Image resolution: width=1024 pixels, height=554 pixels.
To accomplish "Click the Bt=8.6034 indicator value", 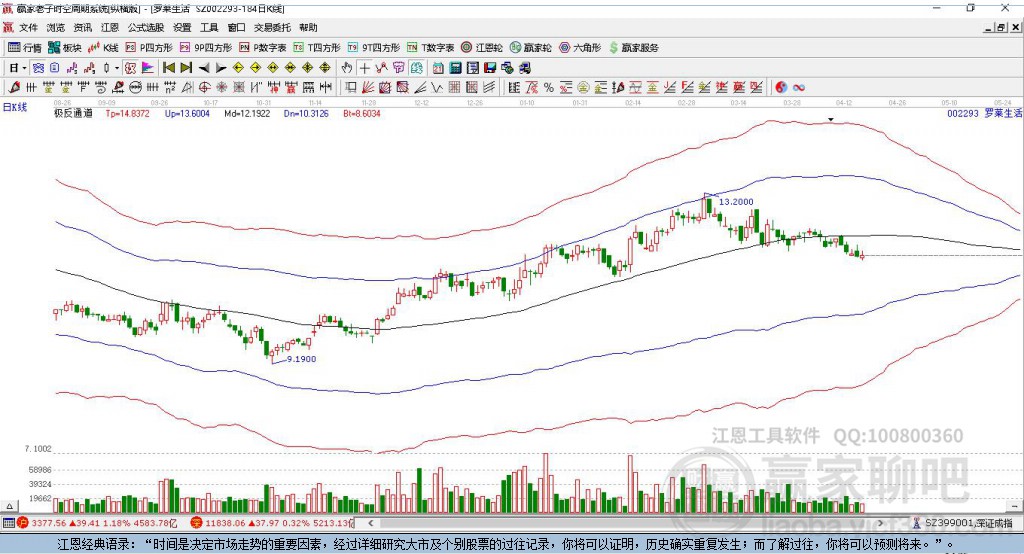I will pyautogui.click(x=362, y=113).
